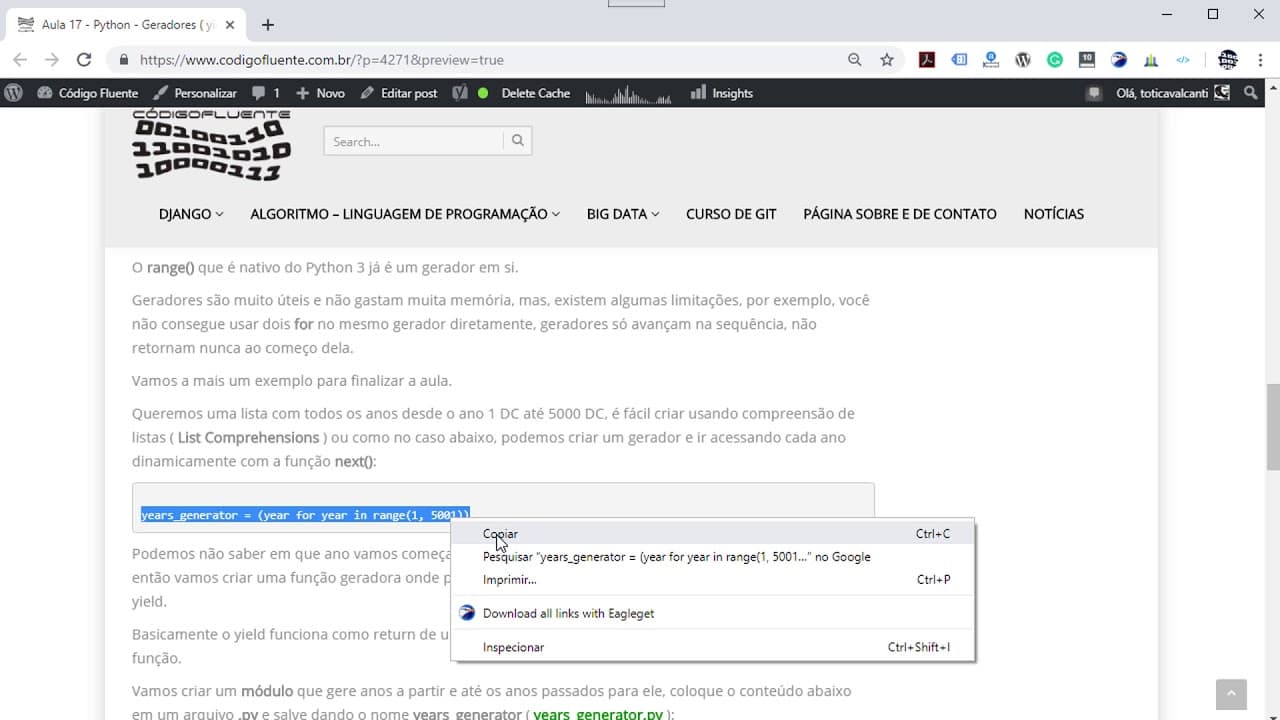
Task: Bookmark this page with the star icon
Action: 887,60
